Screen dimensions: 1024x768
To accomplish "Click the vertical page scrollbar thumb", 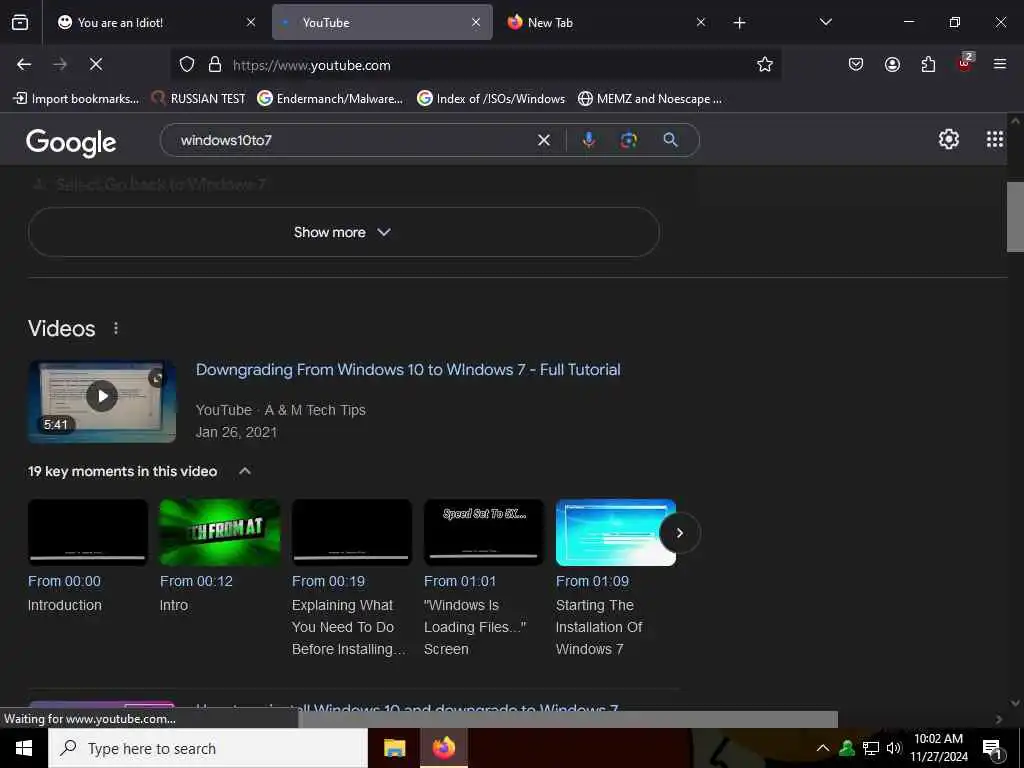I will click(1015, 217).
